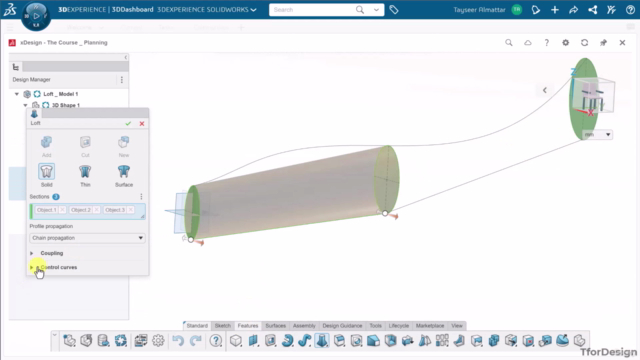The width and height of the screenshot is (640, 360).
Task: Open the Lifecycle tab
Action: point(399,326)
